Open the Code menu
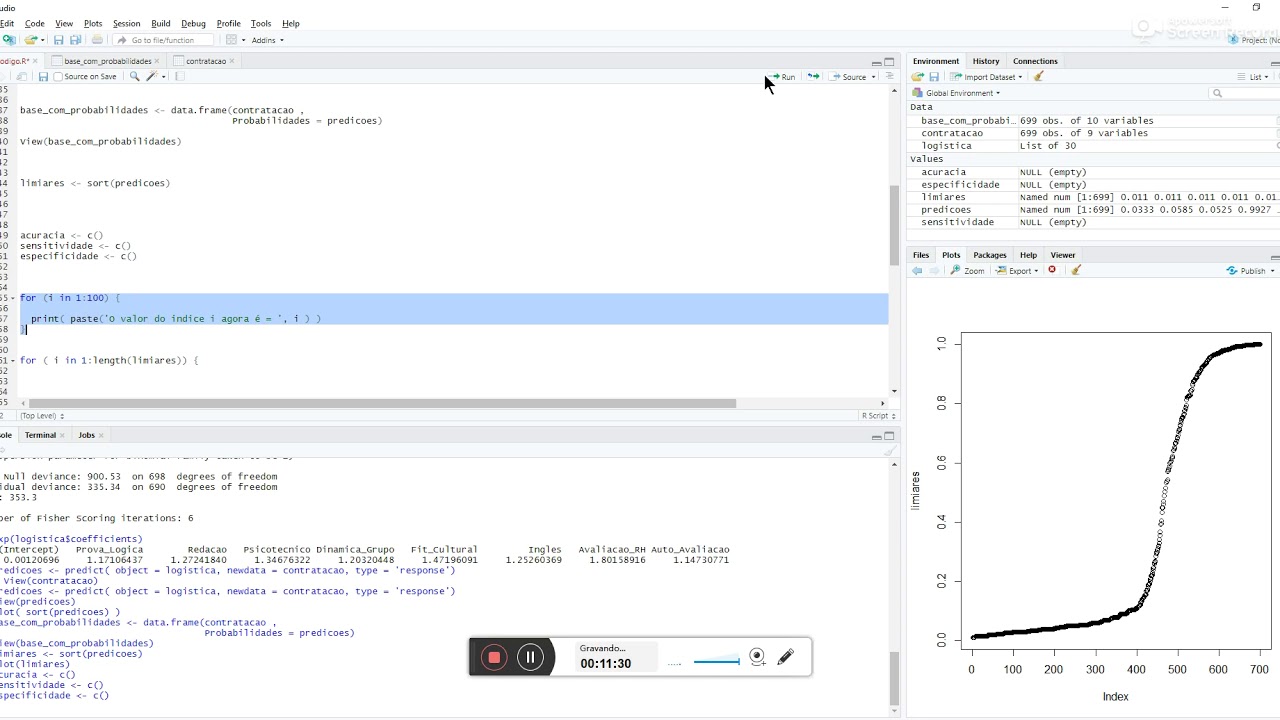Viewport: 1280px width, 720px height. click(x=34, y=23)
